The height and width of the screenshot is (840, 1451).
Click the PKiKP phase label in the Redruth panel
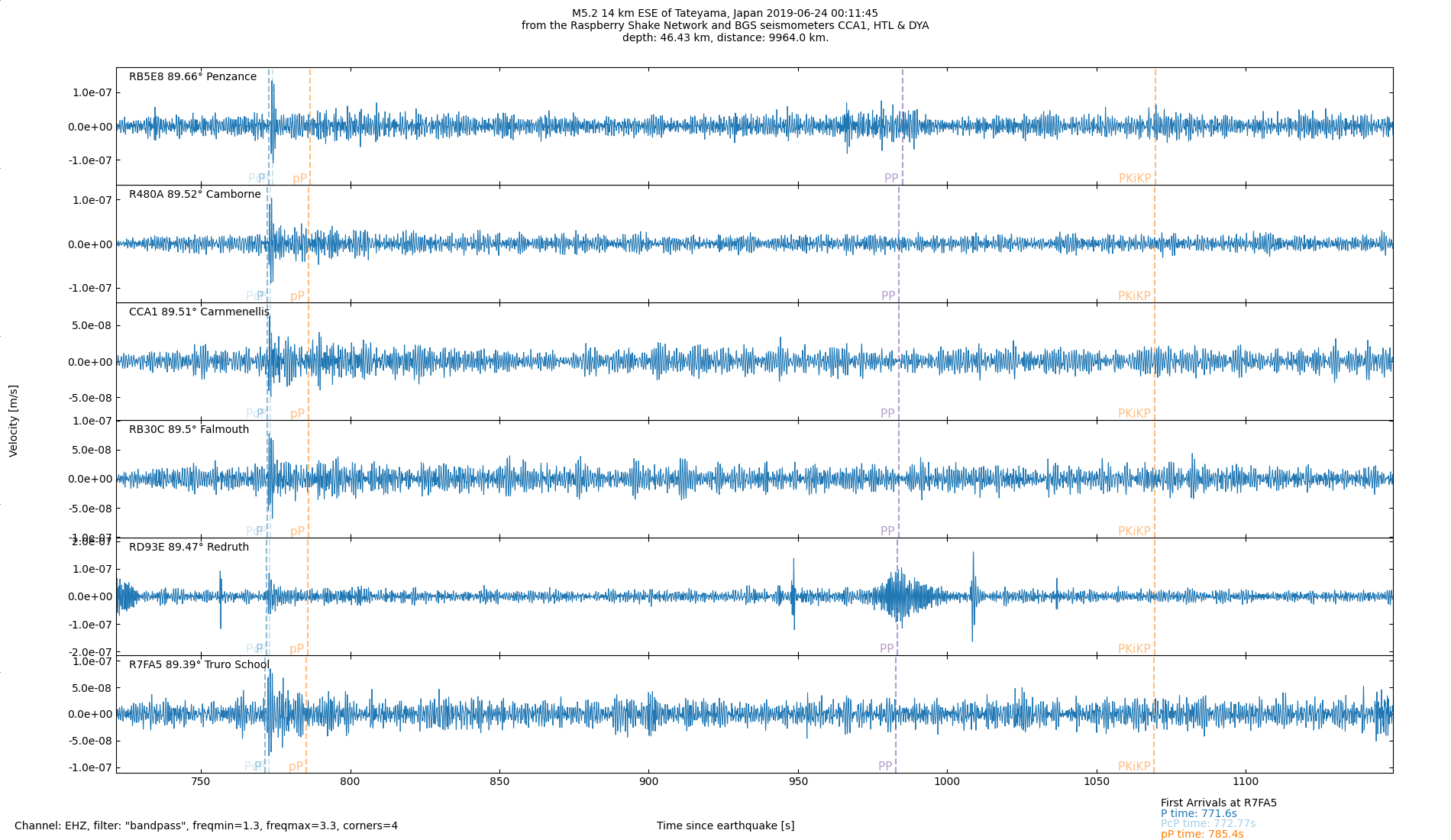click(x=1134, y=649)
